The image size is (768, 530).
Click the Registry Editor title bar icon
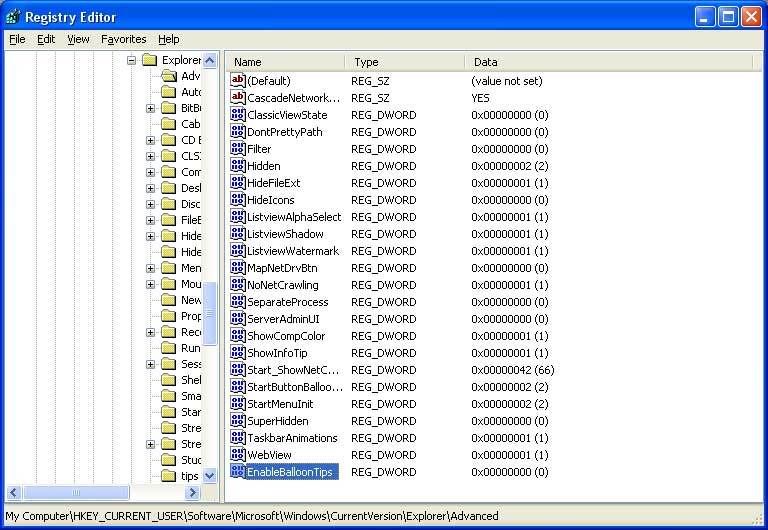(x=13, y=17)
